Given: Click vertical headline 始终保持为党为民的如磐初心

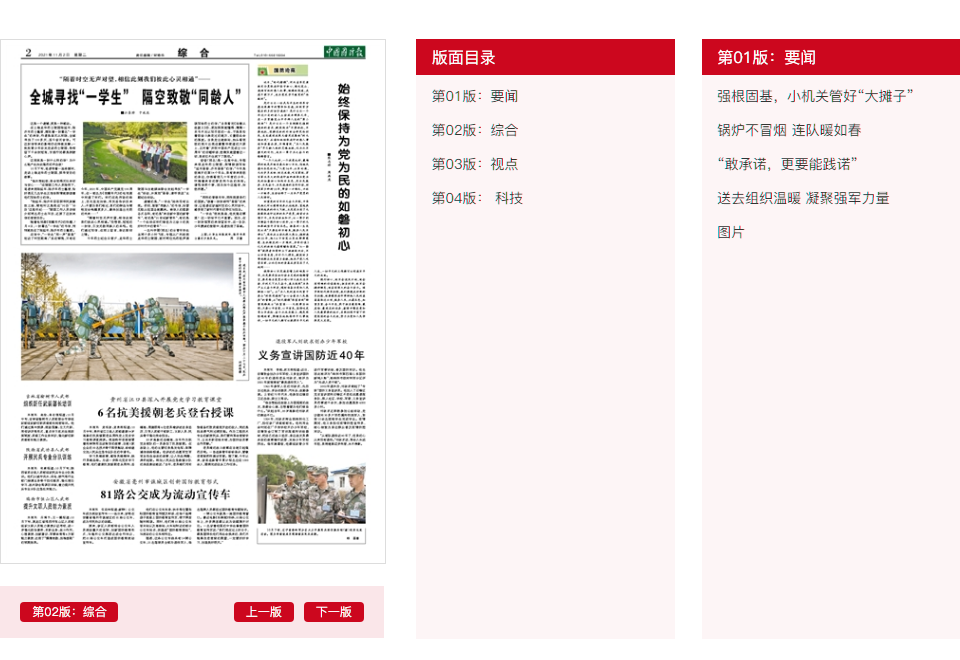Looking at the screenshot, I should pyautogui.click(x=343, y=167).
